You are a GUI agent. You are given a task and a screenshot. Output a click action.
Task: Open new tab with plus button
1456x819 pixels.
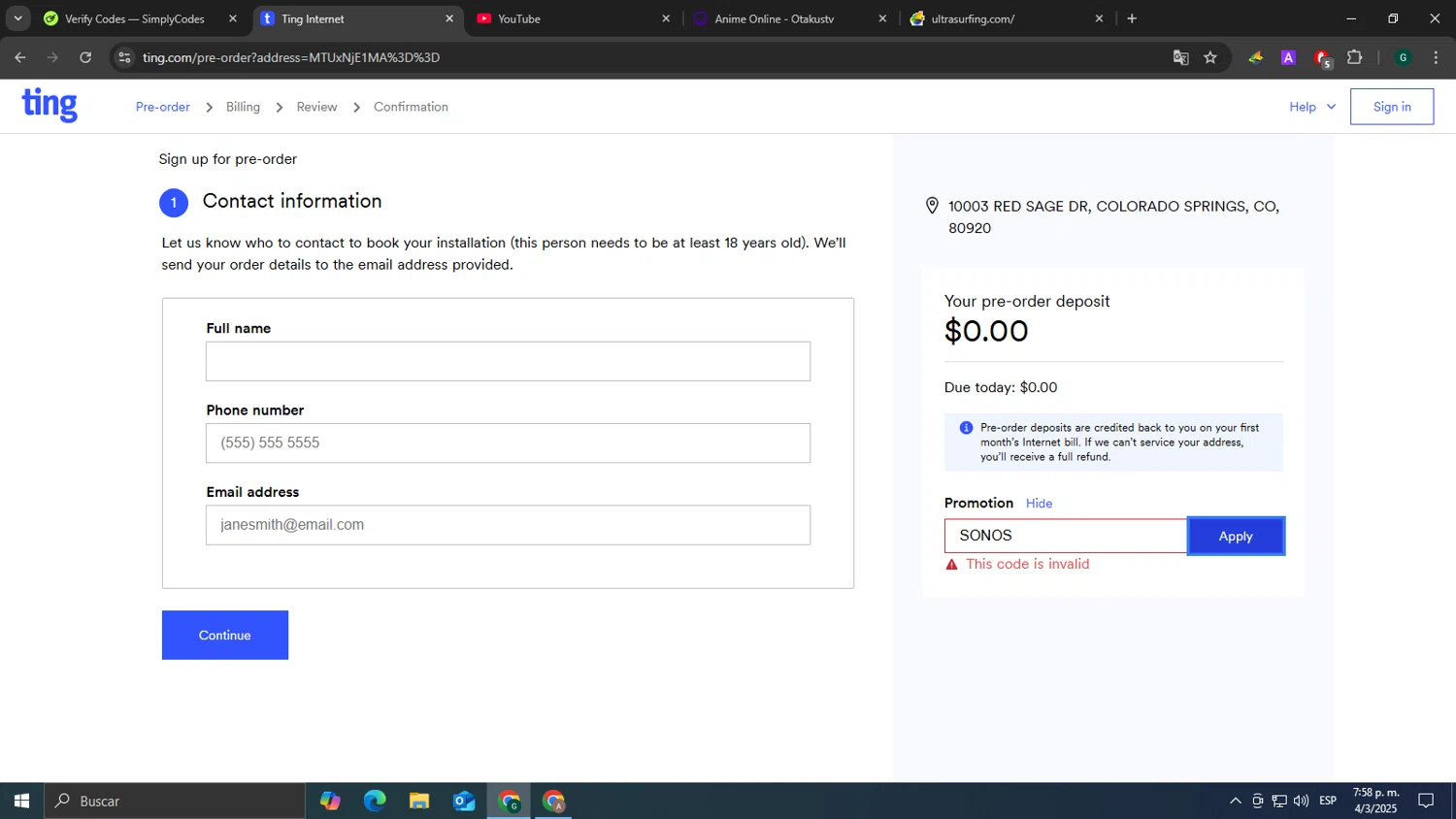pos(1132,18)
